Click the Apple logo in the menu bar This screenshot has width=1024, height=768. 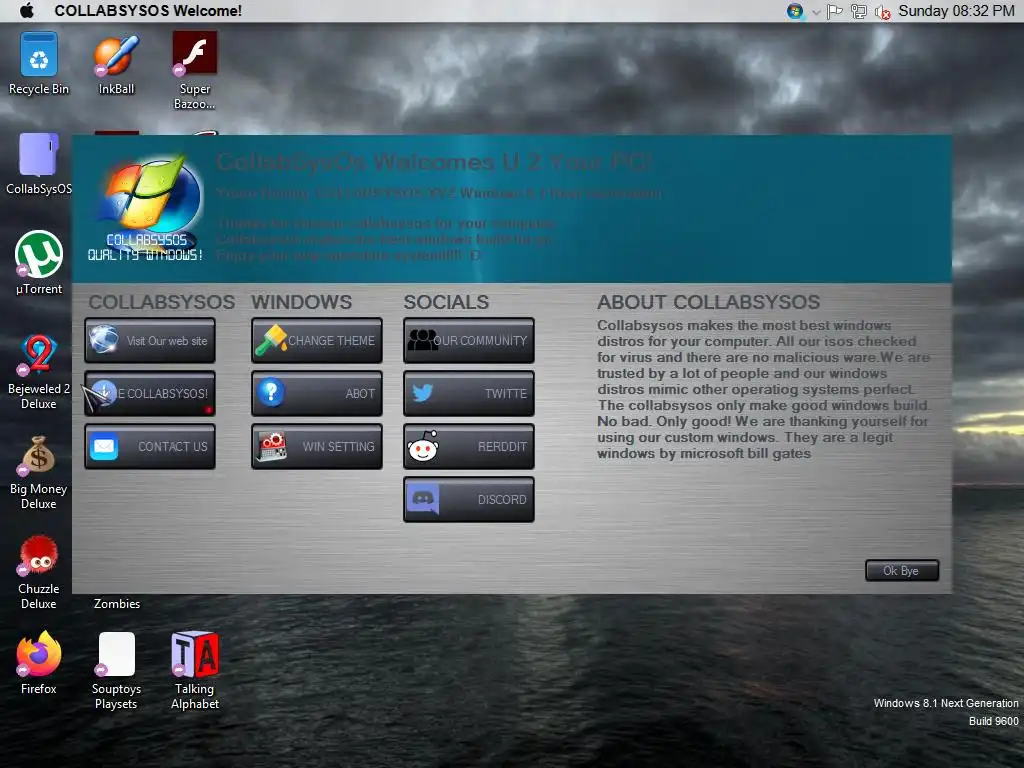27,10
